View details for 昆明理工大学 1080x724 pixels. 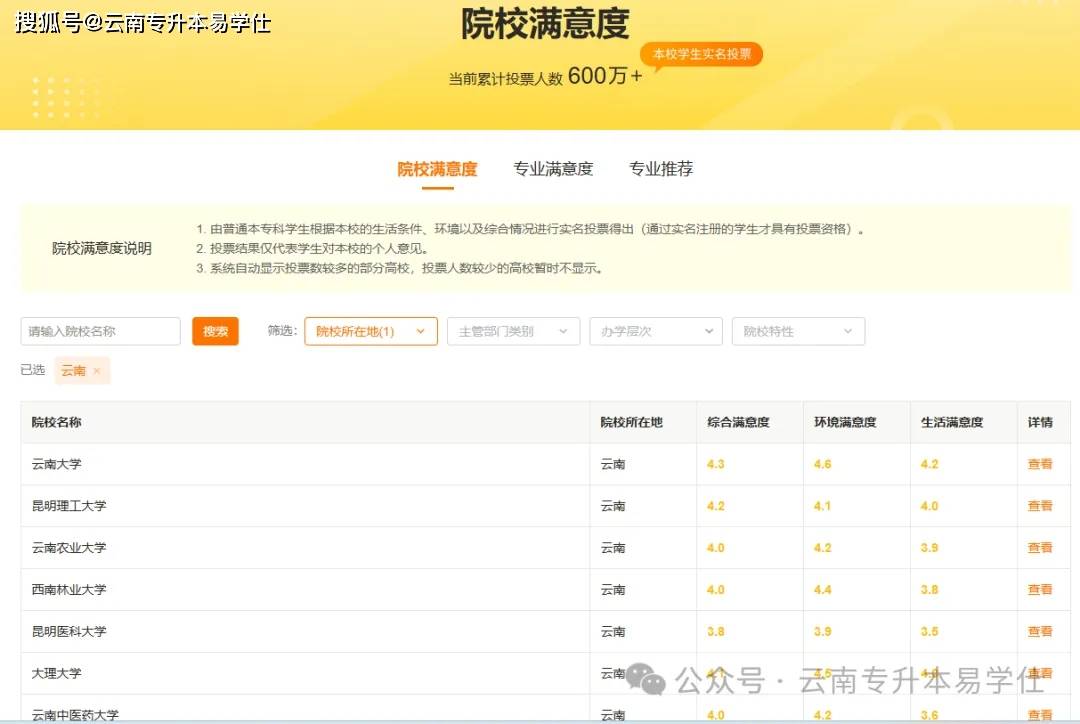pos(1039,506)
